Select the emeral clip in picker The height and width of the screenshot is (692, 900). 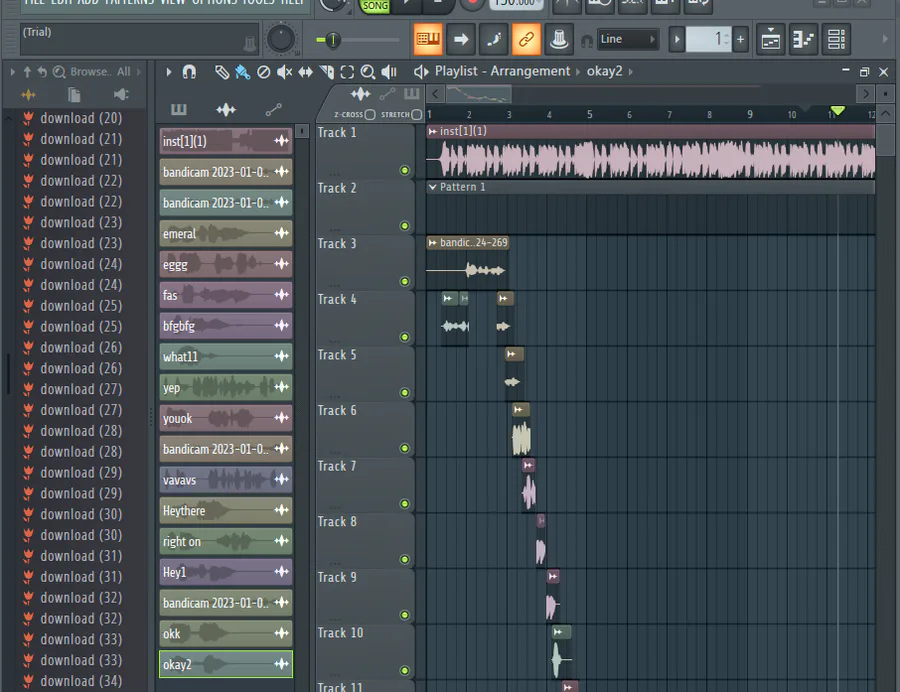click(226, 234)
